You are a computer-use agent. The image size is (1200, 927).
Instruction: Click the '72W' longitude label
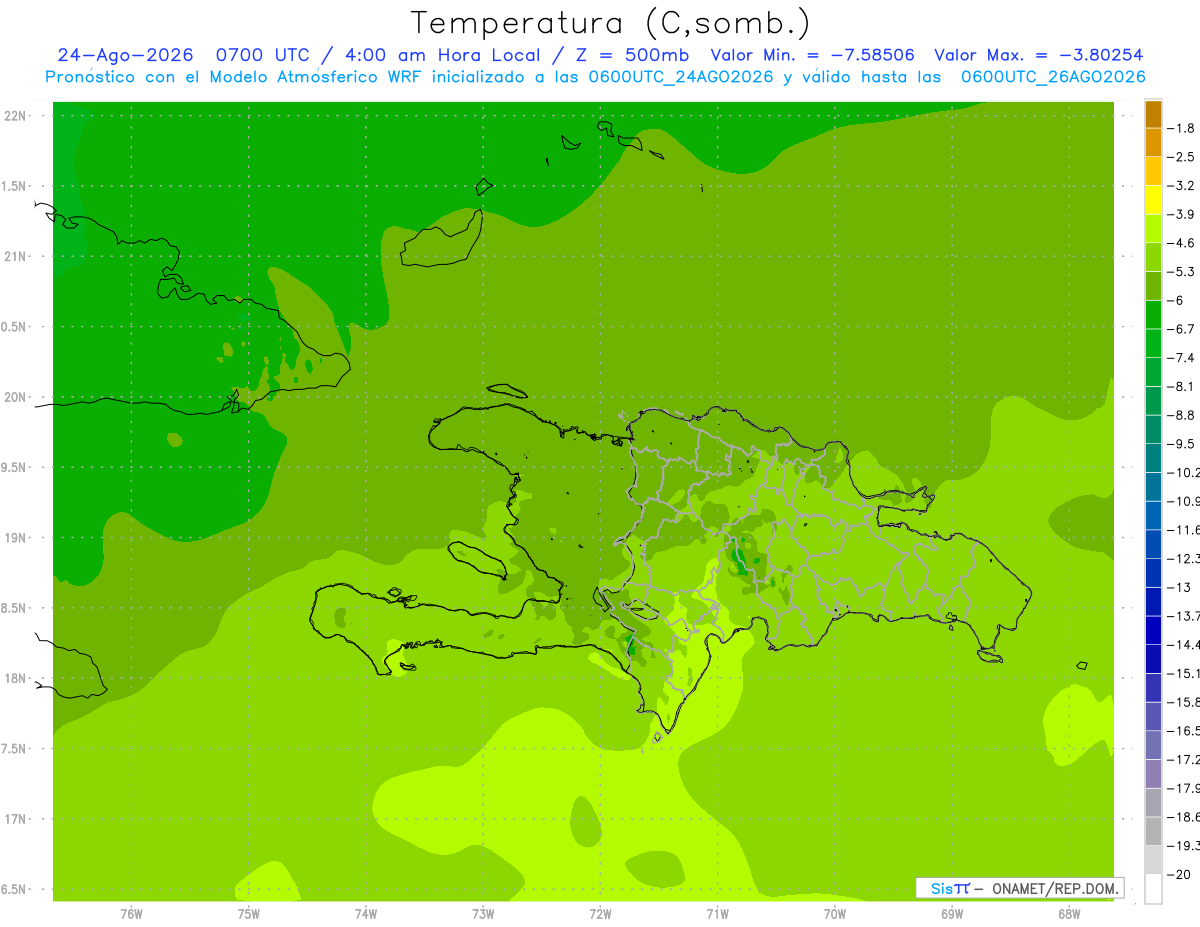coord(600,914)
